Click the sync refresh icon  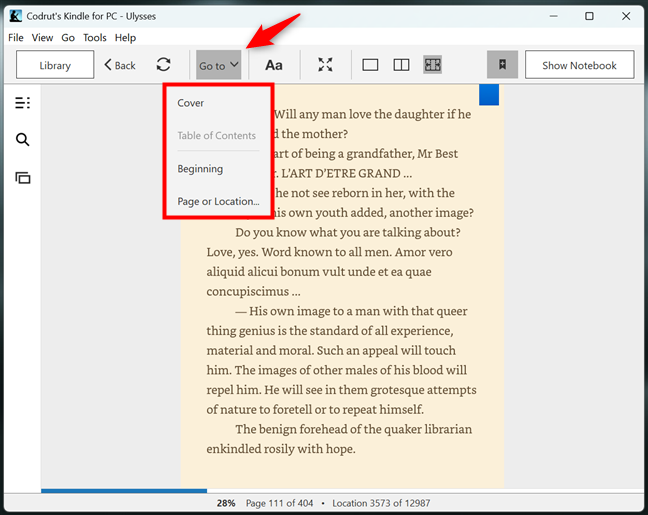(163, 65)
